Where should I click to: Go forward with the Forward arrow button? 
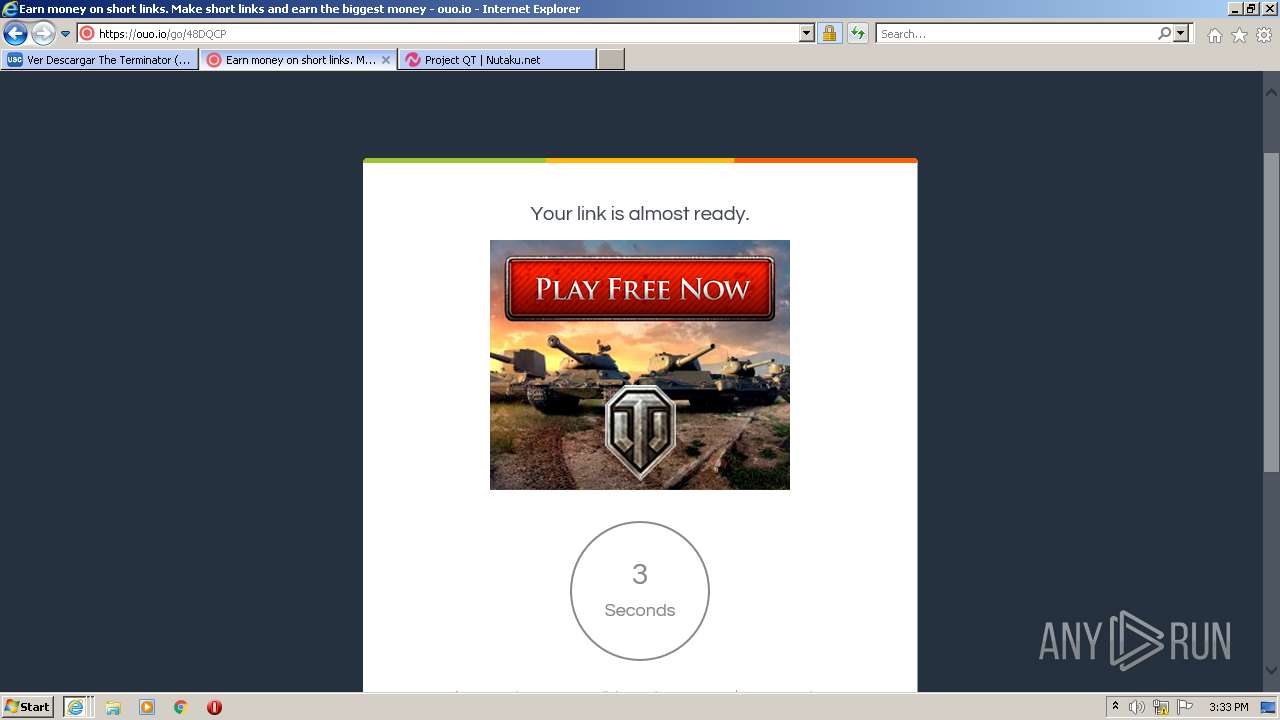(x=43, y=34)
